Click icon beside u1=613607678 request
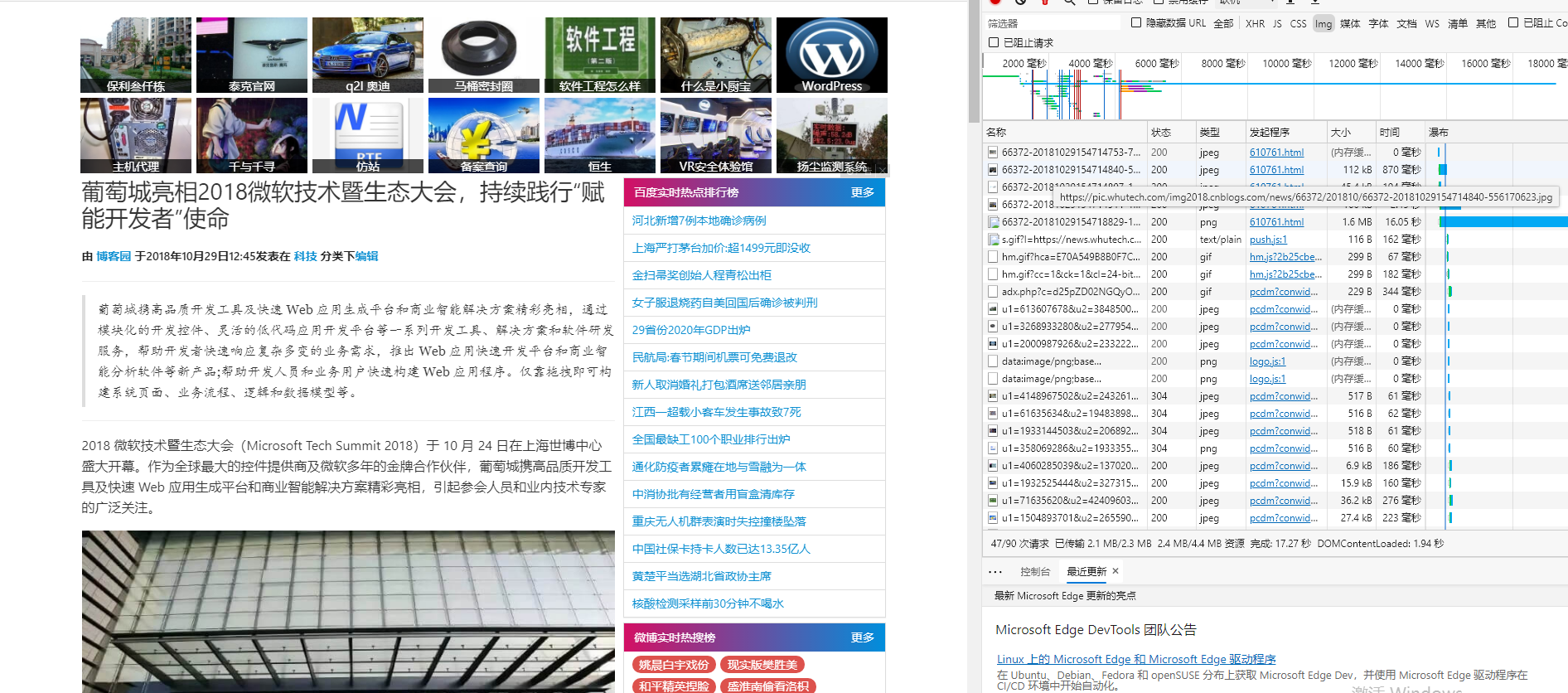1568x693 pixels. (993, 309)
